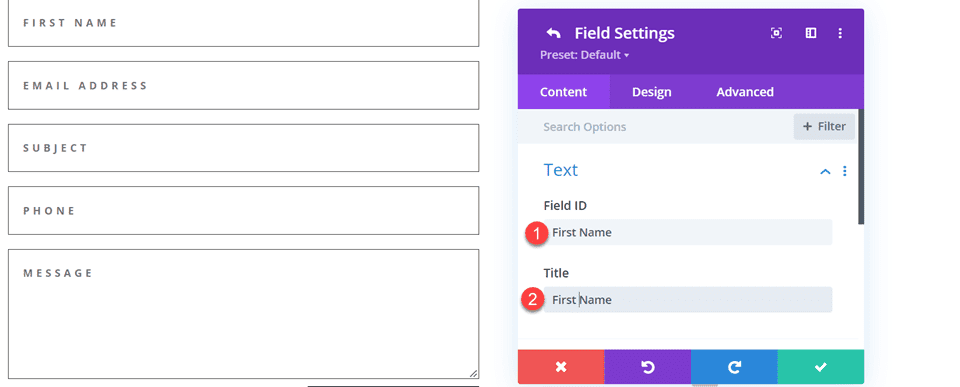Click the snap modal sidebar layout icon
Image resolution: width=960 pixels, height=387 pixels.
[x=811, y=33]
